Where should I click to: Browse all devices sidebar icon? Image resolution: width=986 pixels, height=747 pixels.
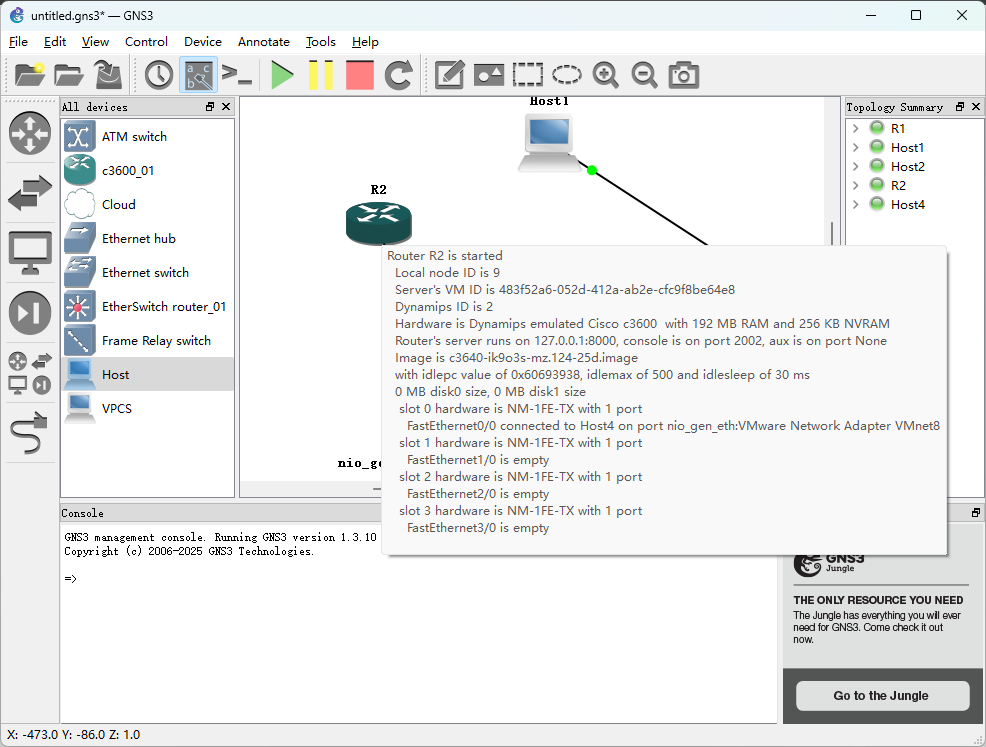[30, 373]
